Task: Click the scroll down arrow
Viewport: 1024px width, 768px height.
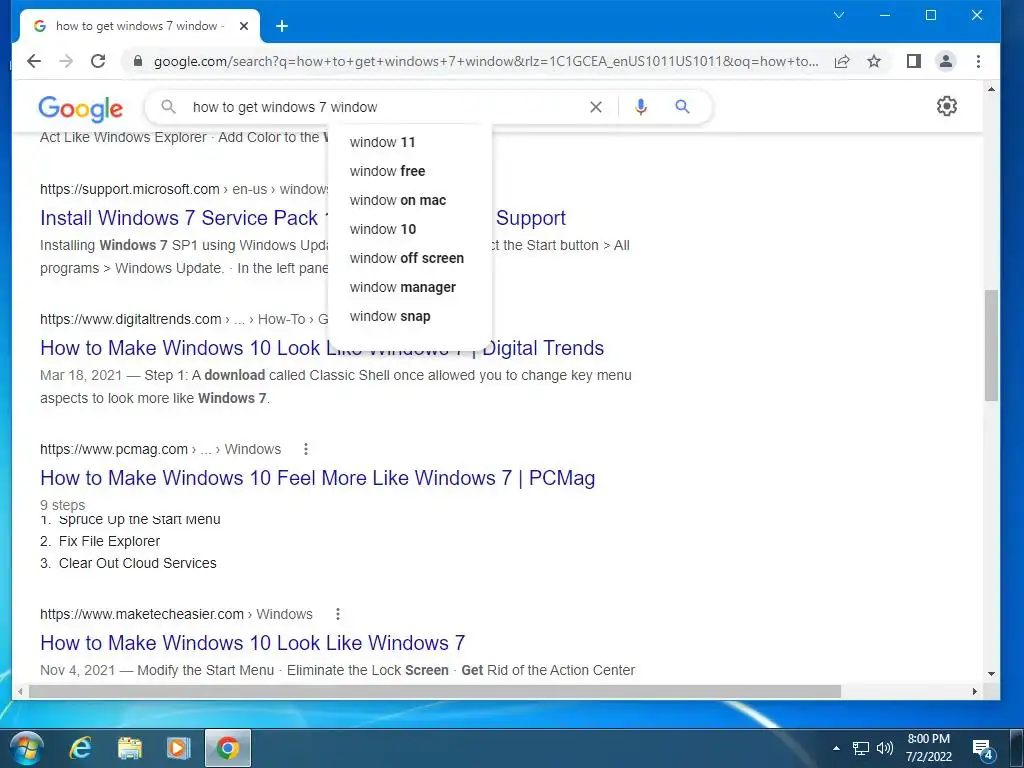Action: click(x=991, y=674)
